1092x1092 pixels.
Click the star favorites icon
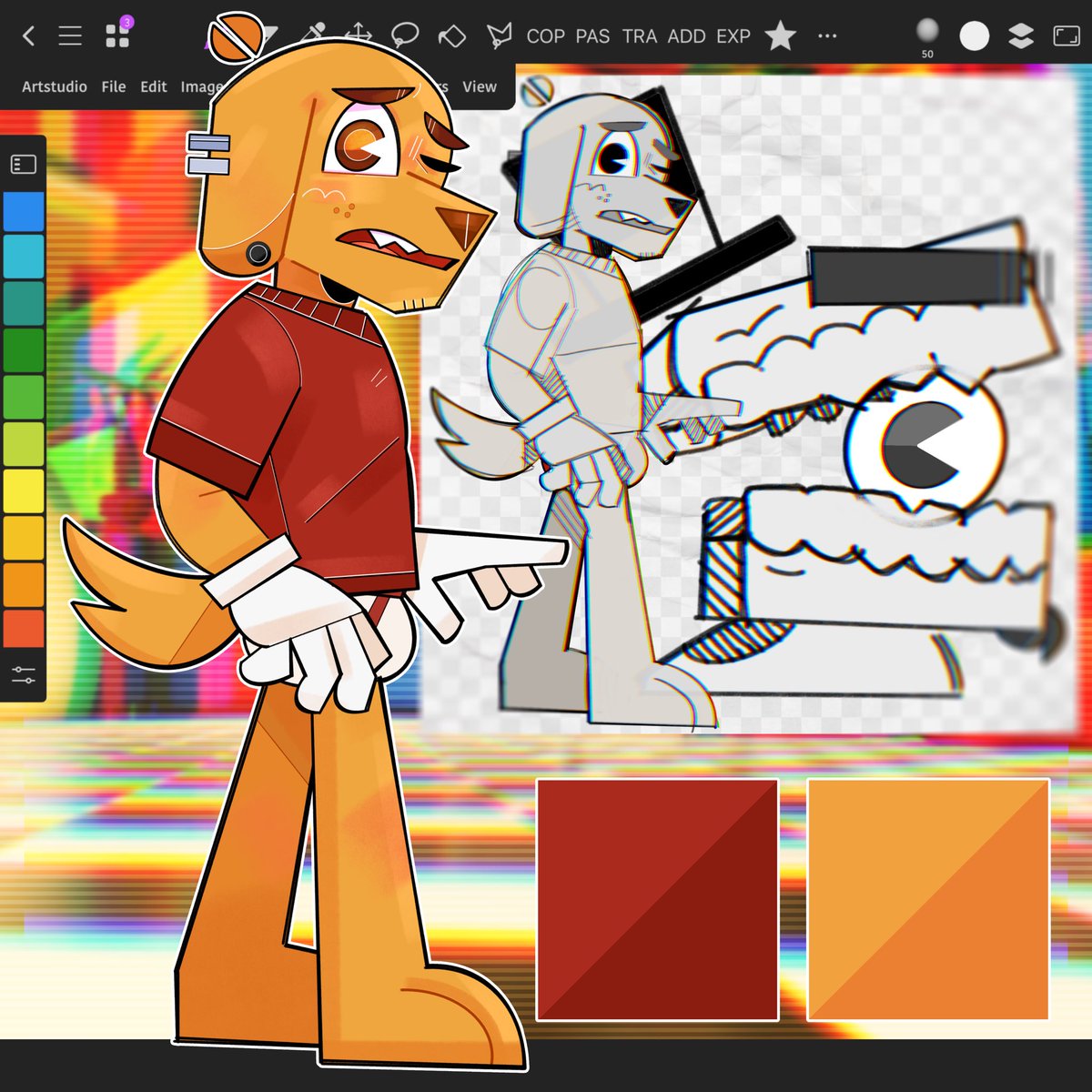point(780,35)
